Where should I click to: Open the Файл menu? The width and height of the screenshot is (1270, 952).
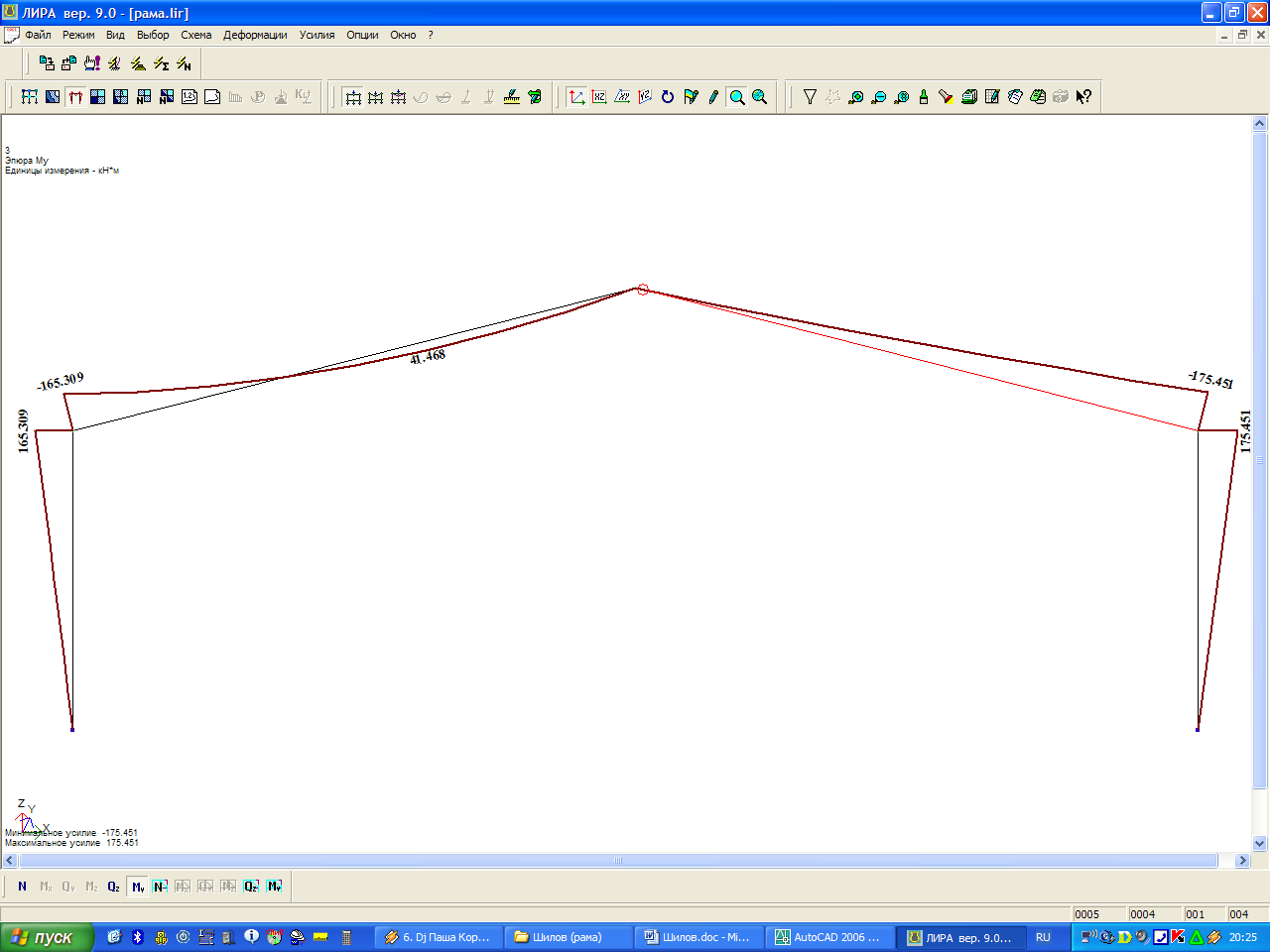(38, 35)
